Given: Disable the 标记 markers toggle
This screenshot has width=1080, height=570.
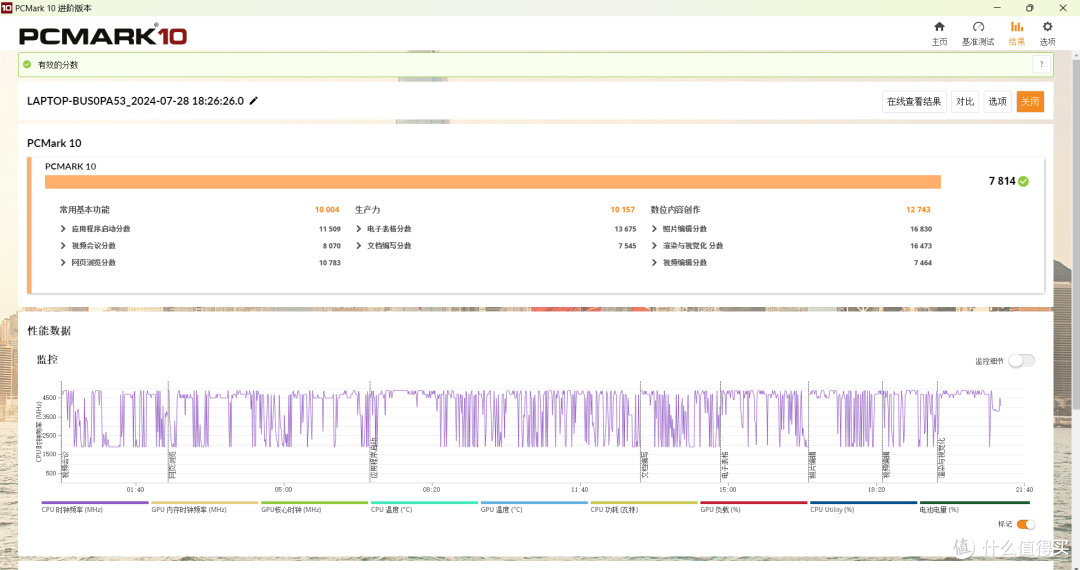Looking at the screenshot, I should tap(1026, 525).
